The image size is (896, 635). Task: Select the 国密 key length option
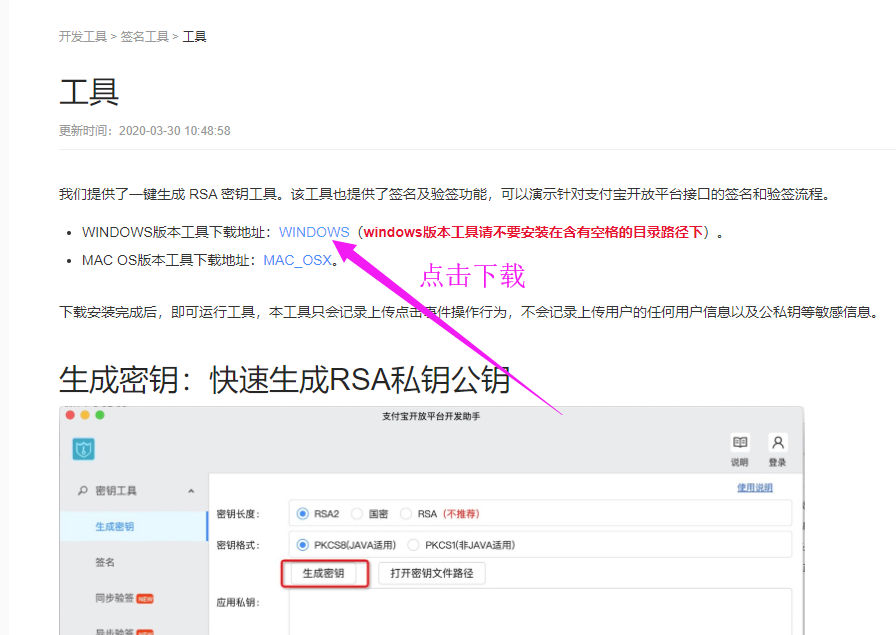pyautogui.click(x=357, y=514)
